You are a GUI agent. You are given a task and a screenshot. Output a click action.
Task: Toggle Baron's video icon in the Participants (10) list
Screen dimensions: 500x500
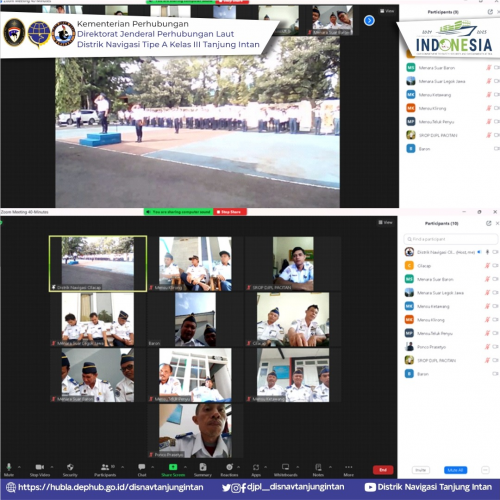pos(496,374)
